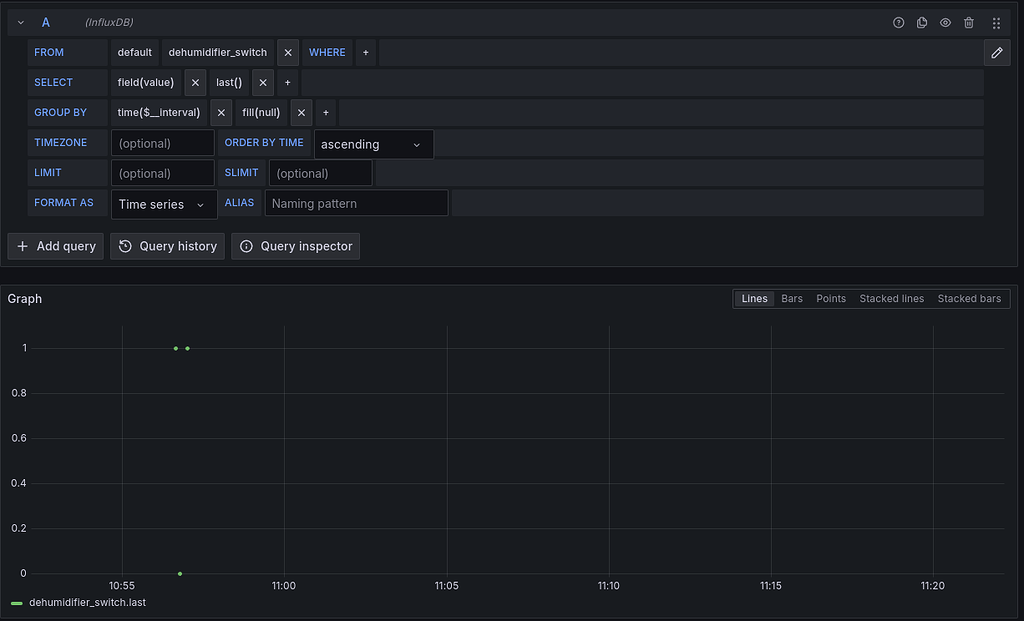Click the Add query button

point(56,246)
